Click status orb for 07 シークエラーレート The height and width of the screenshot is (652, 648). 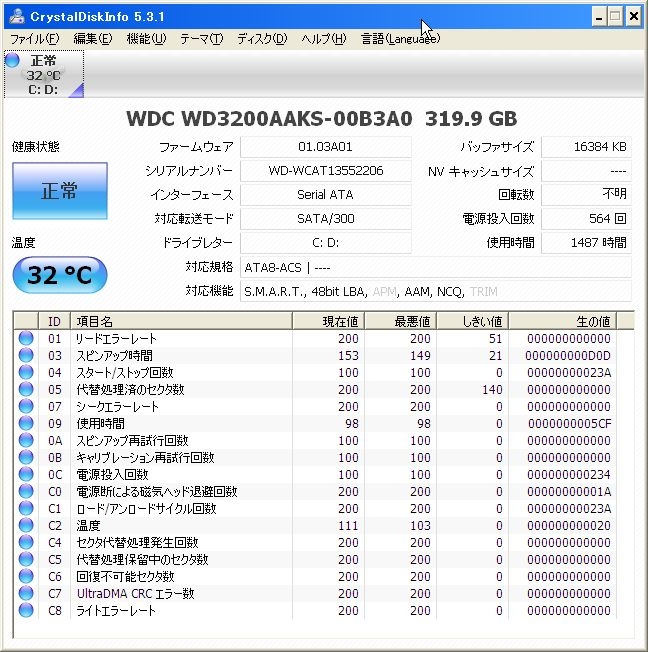click(26, 406)
